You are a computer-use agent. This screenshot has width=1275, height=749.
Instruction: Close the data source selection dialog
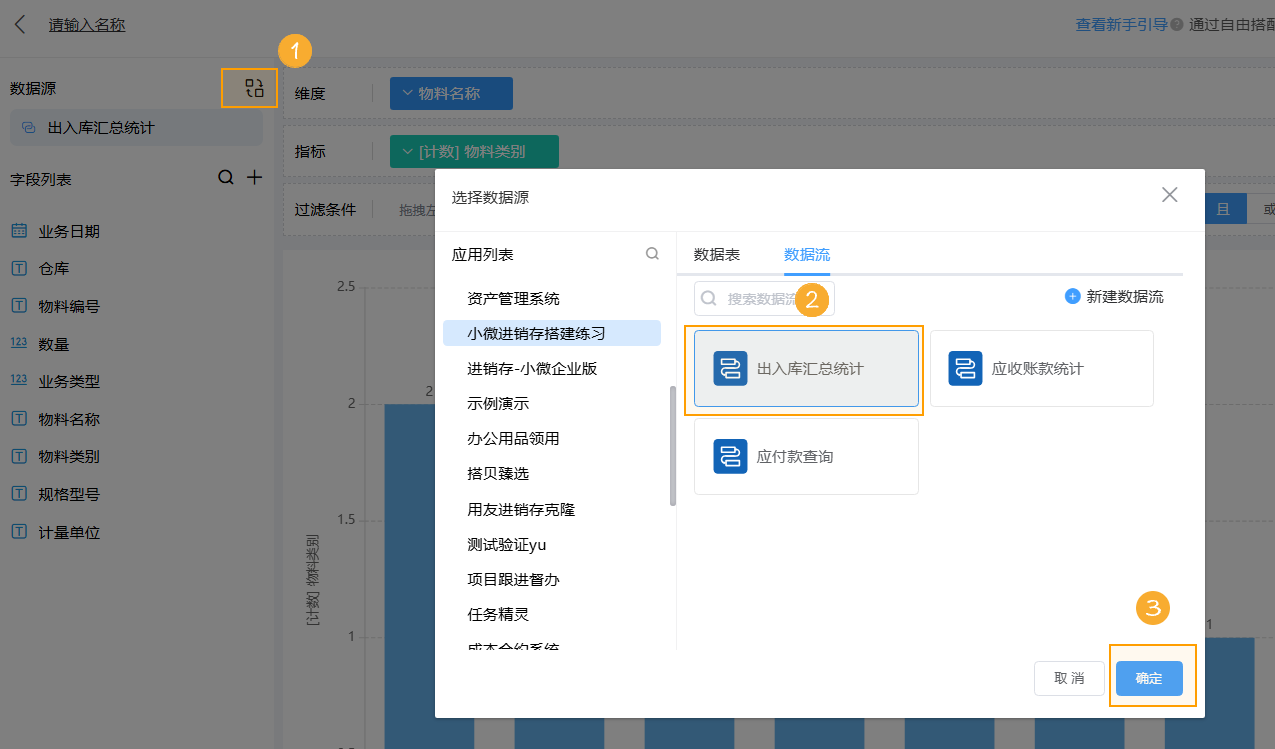click(x=1169, y=195)
